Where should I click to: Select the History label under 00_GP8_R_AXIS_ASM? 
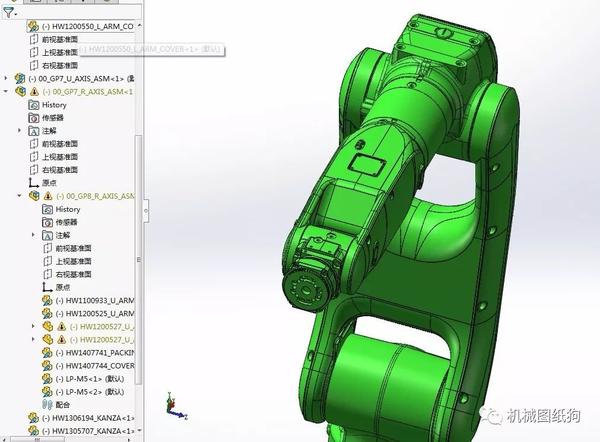tap(68, 209)
